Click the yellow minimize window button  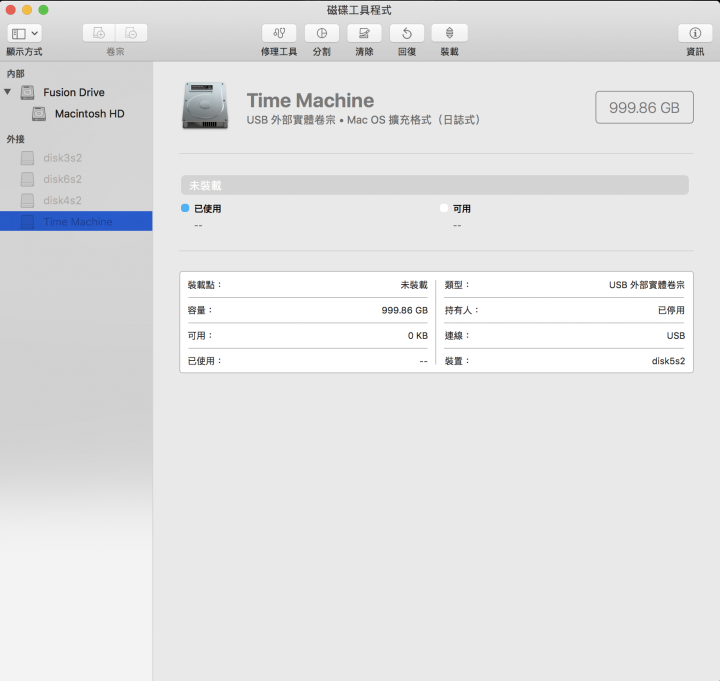tap(27, 10)
